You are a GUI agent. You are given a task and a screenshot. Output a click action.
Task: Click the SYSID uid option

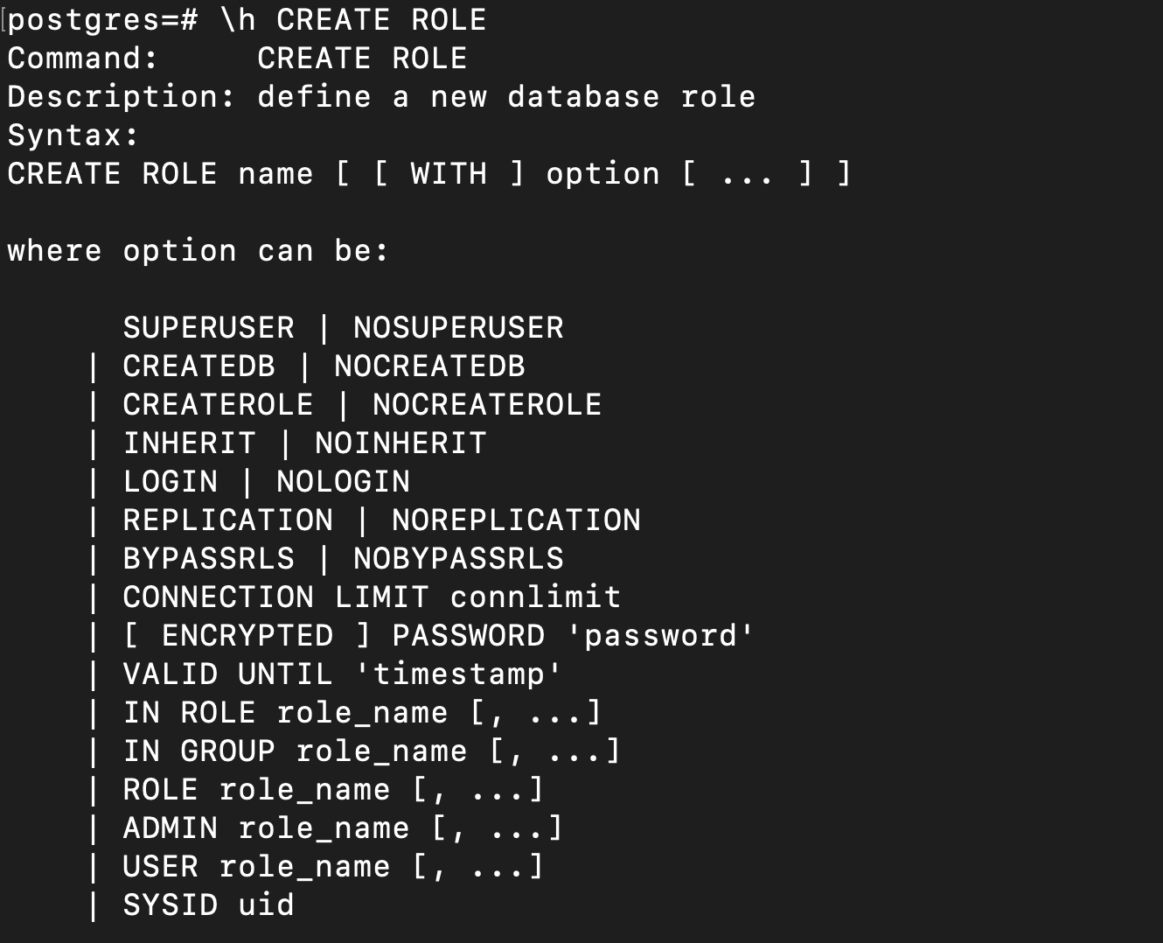(x=209, y=906)
